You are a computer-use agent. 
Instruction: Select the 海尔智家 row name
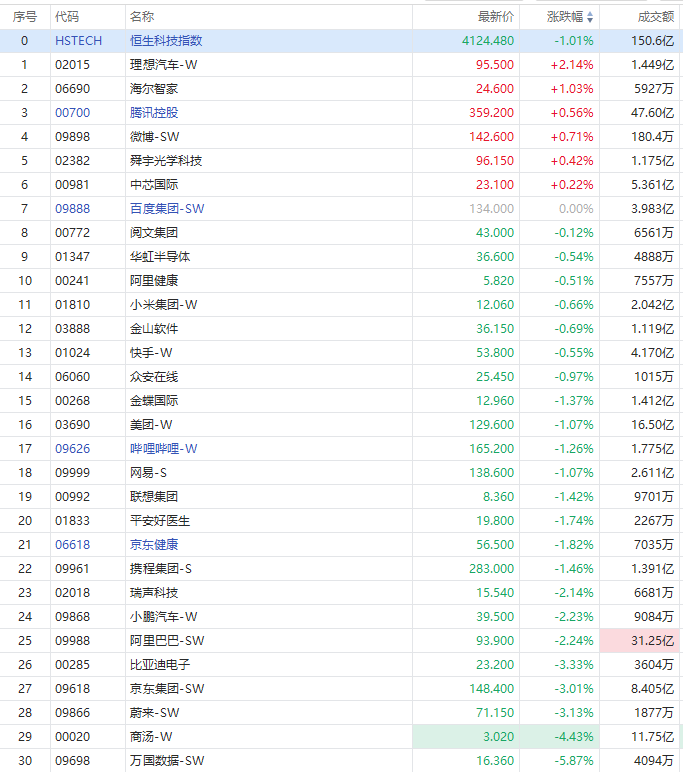tap(154, 89)
